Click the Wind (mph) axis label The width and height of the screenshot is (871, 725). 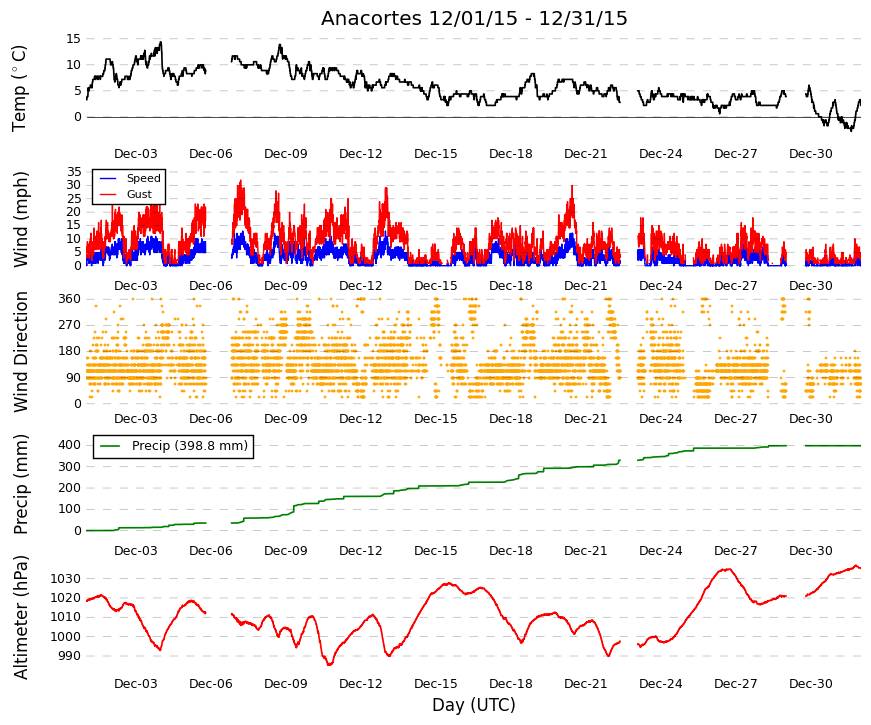click(x=20, y=219)
